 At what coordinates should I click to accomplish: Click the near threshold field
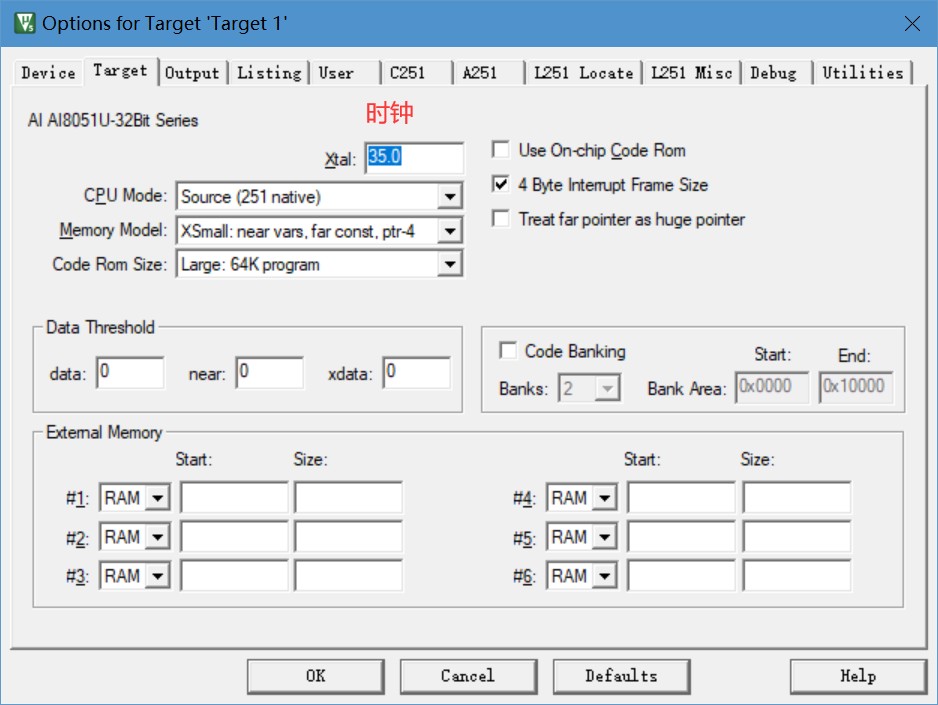click(269, 373)
